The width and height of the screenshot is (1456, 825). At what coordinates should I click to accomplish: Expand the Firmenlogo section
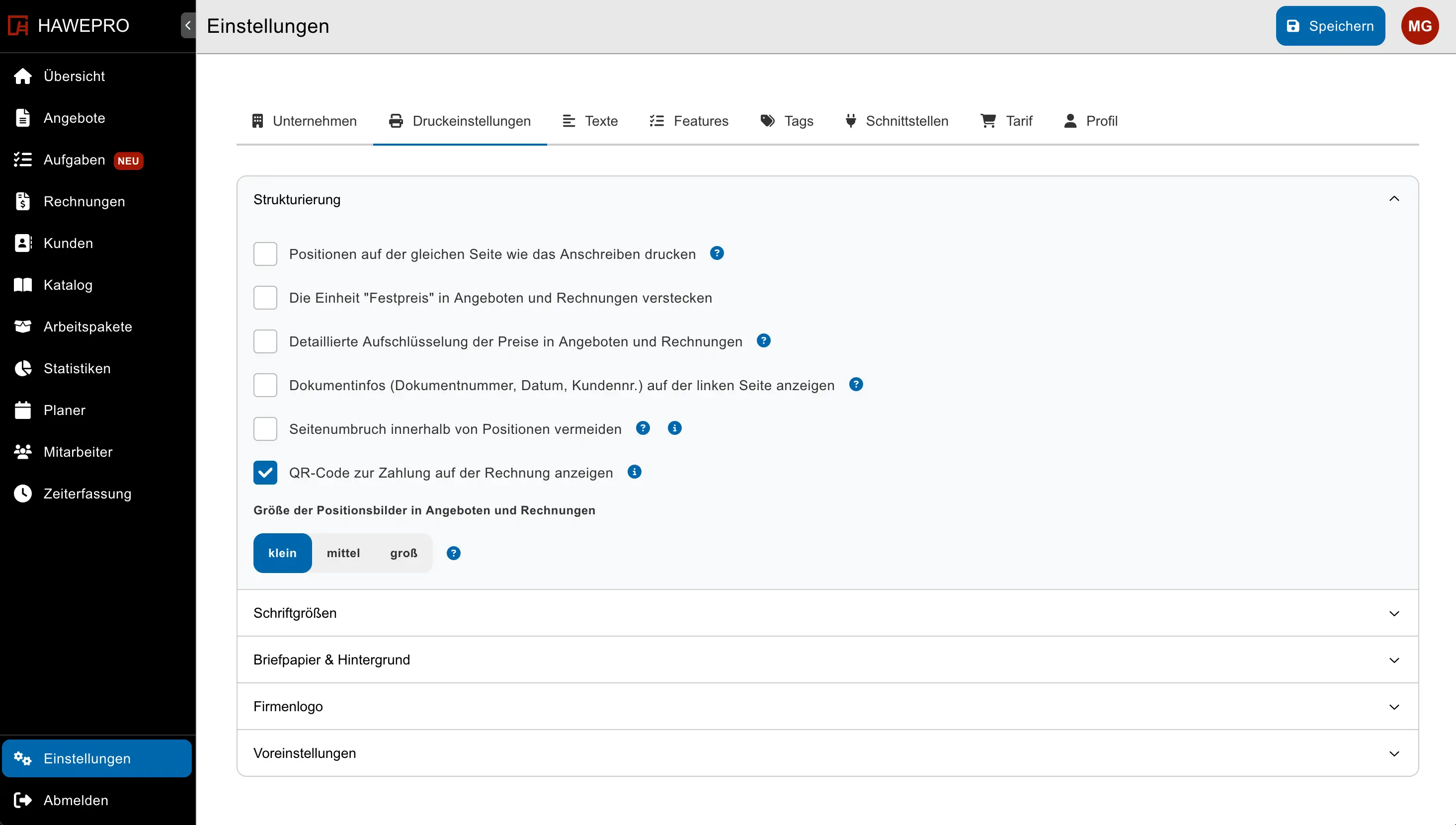tap(828, 707)
